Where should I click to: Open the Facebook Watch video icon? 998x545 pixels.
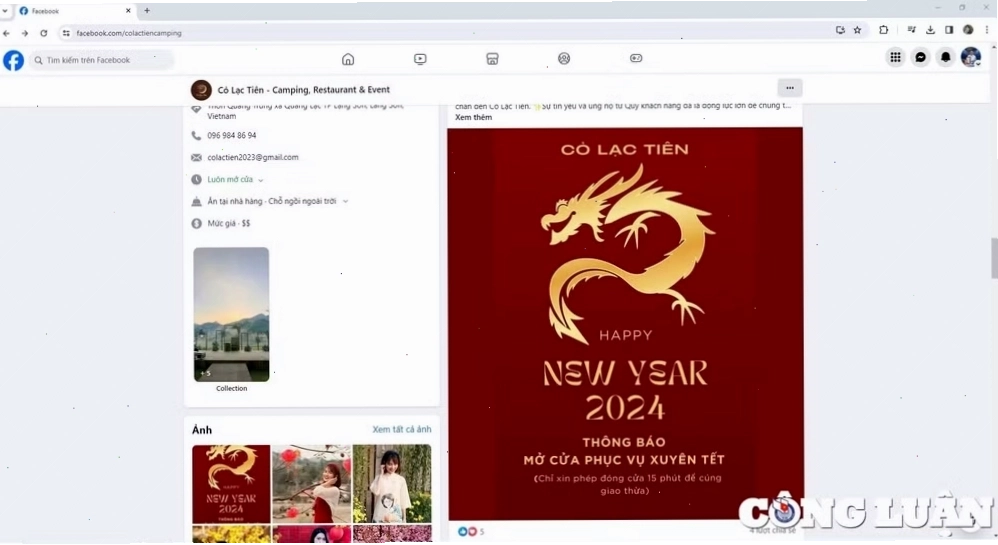pos(420,59)
